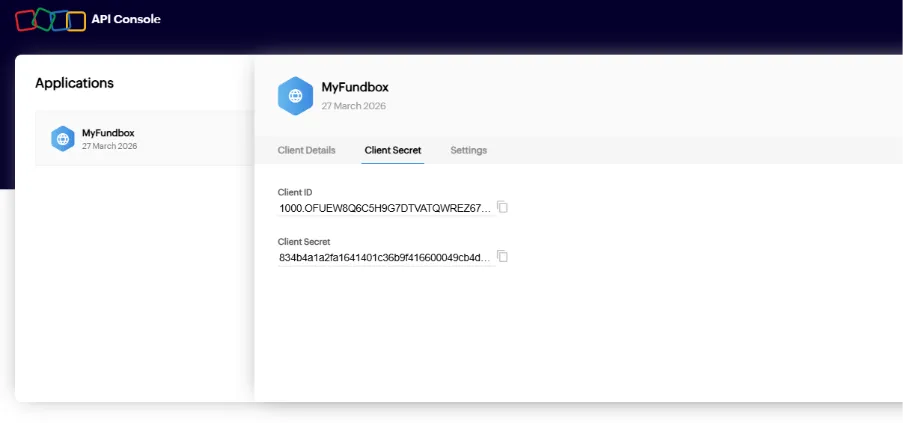Go to the Settings tab

coord(468,150)
